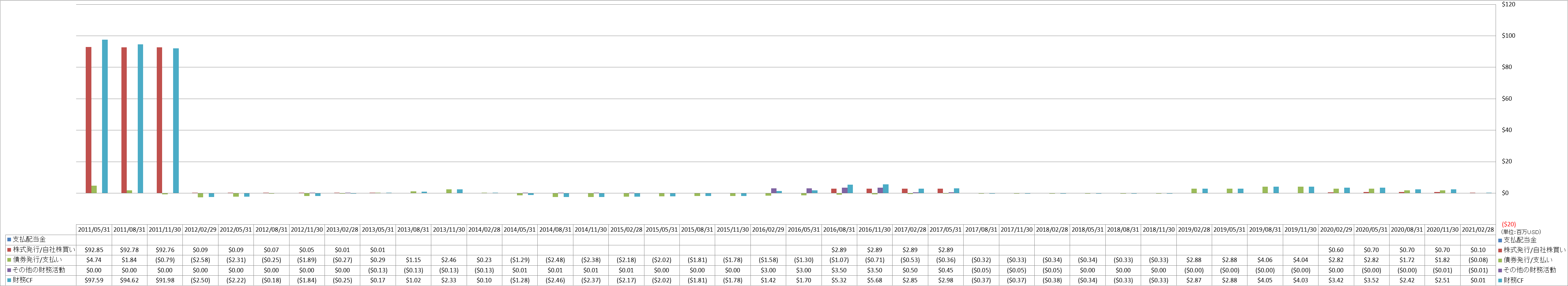Select the $2.87 財務CF value for 2019/02/28

coord(1194,281)
